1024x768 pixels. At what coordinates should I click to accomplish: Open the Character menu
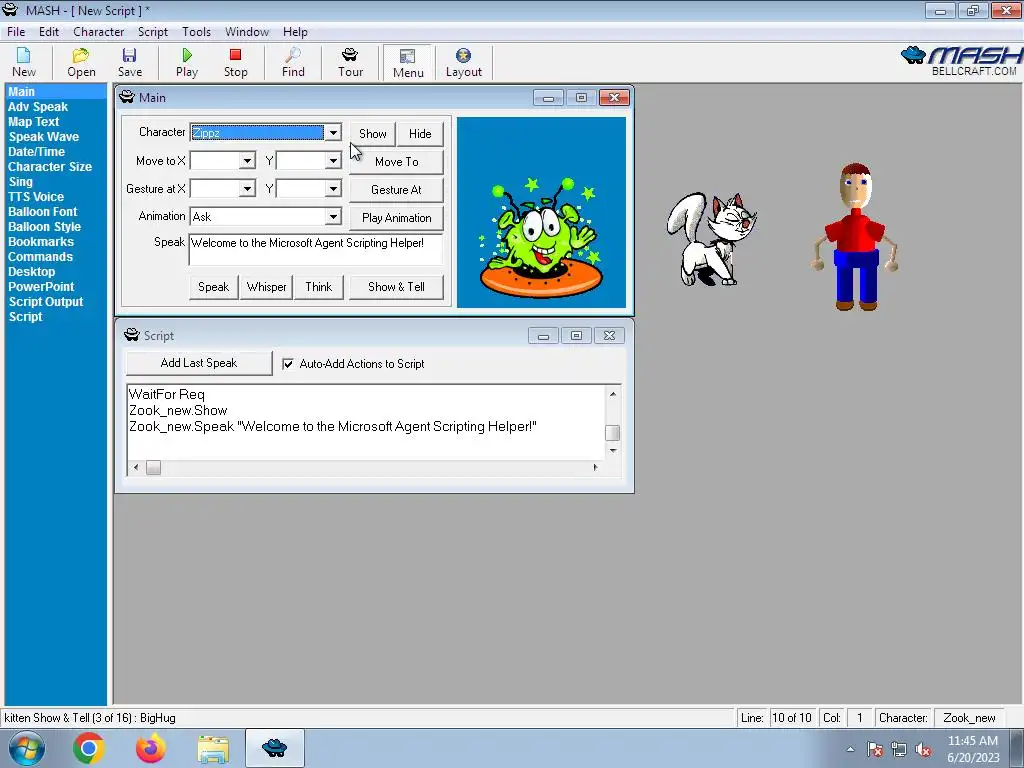point(99,31)
